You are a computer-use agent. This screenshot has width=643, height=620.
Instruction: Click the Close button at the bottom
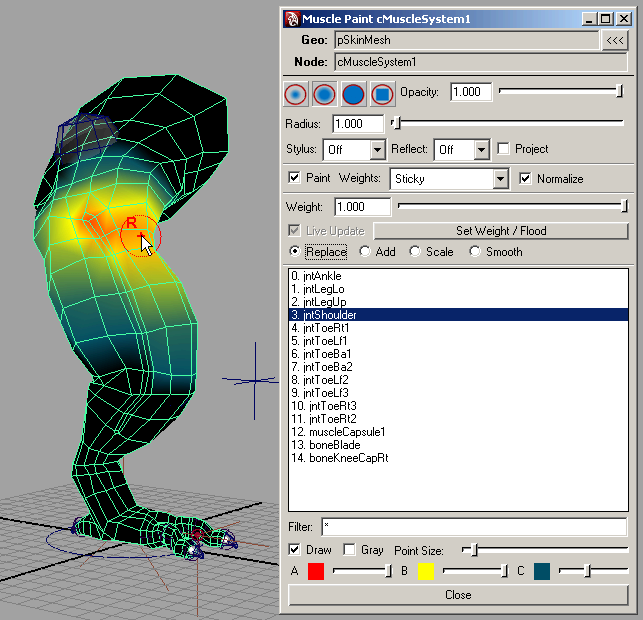point(458,594)
